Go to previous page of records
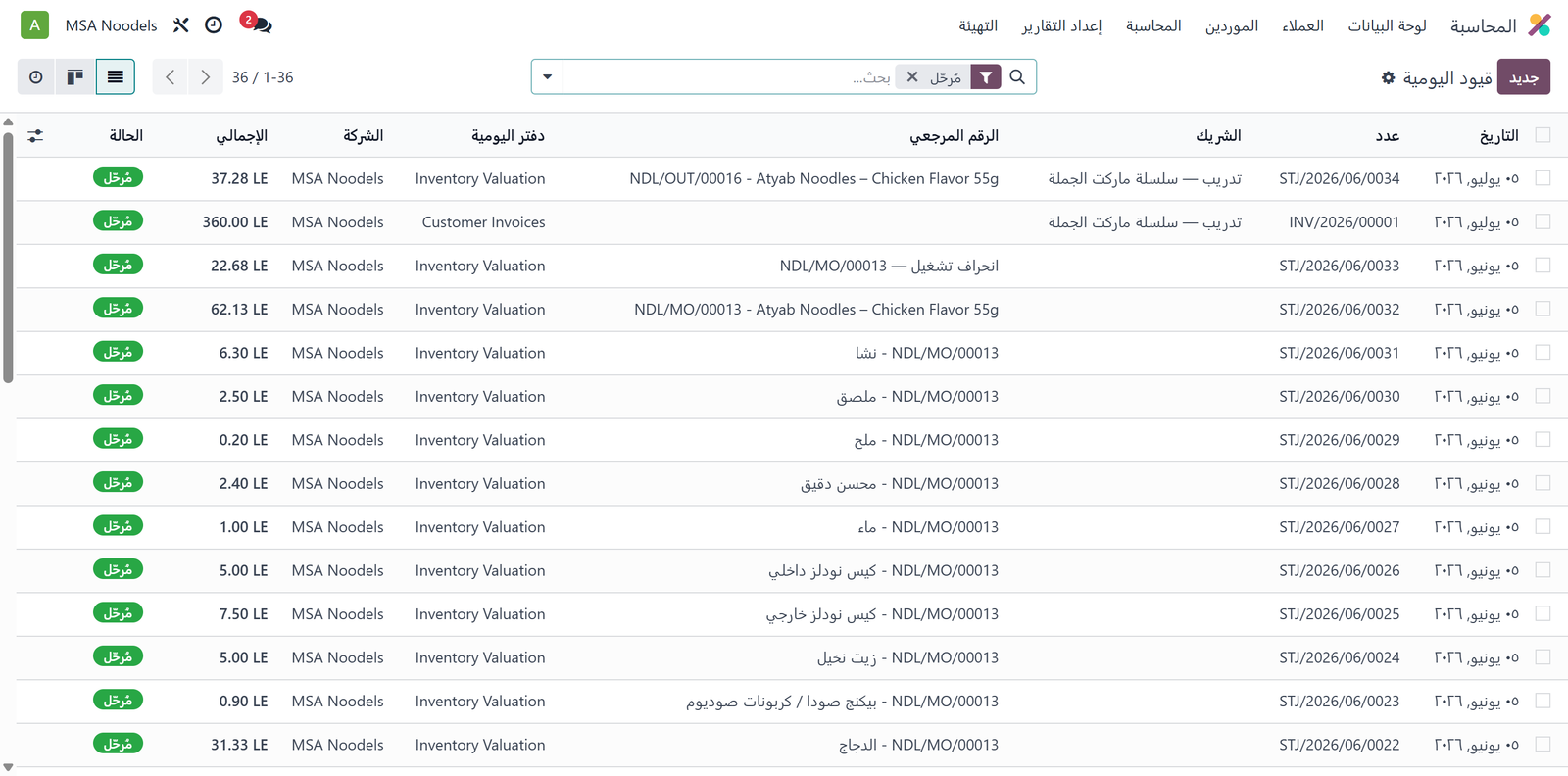Screen dimensions: 1568x776 170,76
